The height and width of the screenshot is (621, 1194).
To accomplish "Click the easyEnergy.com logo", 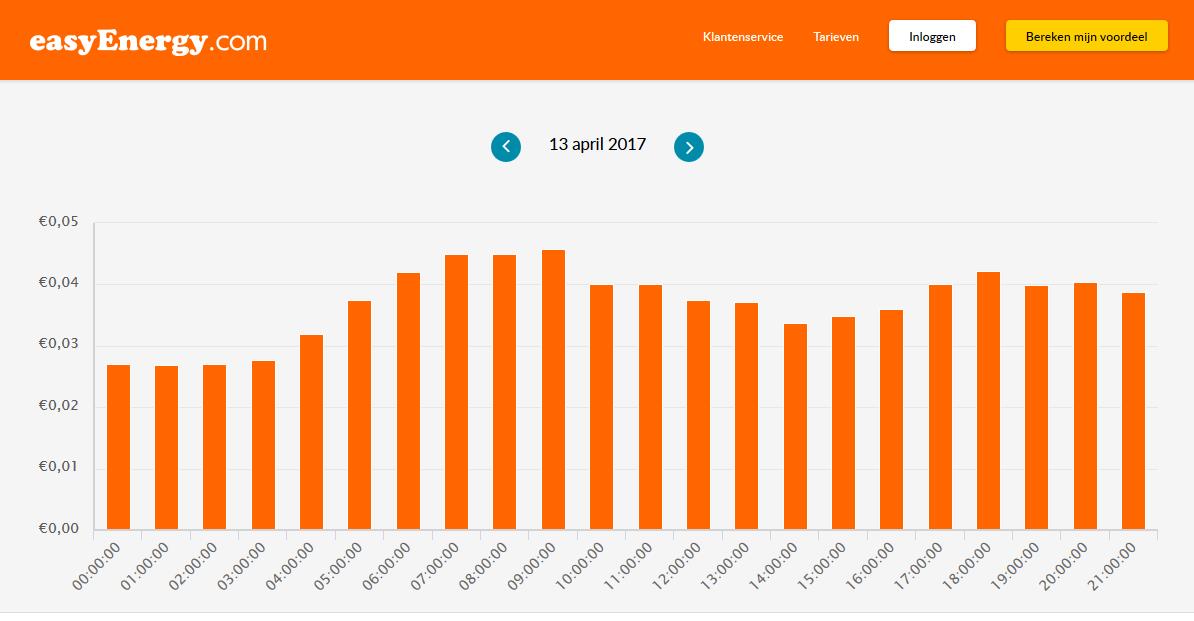I will click(148, 41).
